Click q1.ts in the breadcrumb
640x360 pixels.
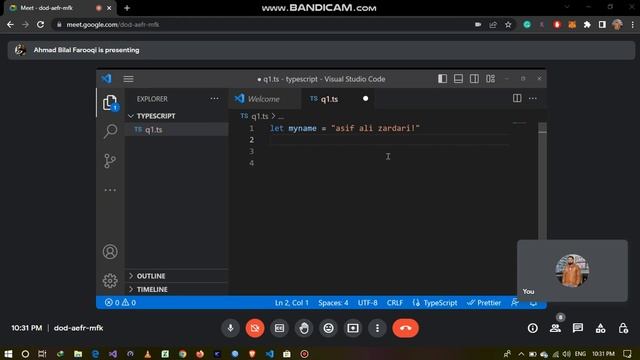pos(260,116)
